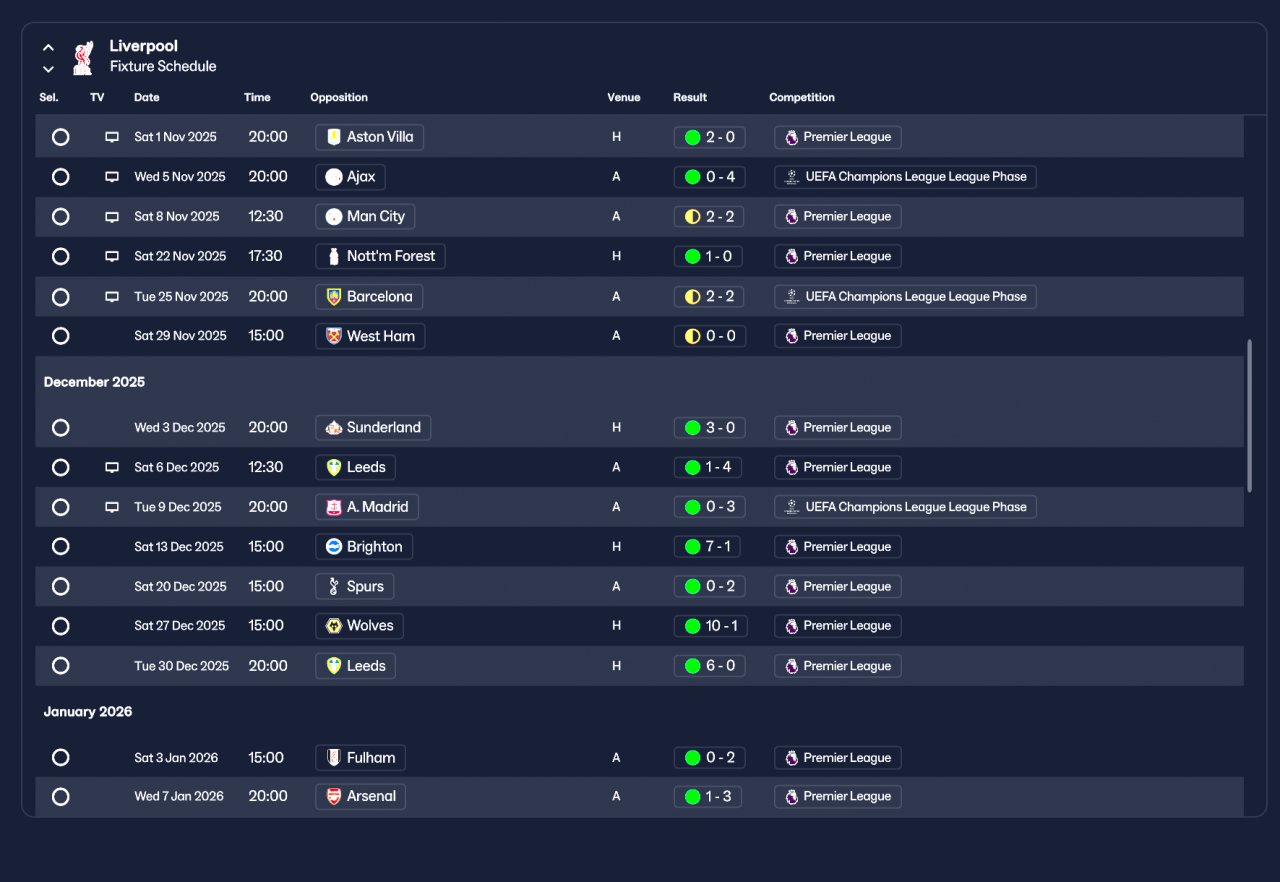
Task: Select the radio button for West Ham fixture
Action: pos(61,336)
